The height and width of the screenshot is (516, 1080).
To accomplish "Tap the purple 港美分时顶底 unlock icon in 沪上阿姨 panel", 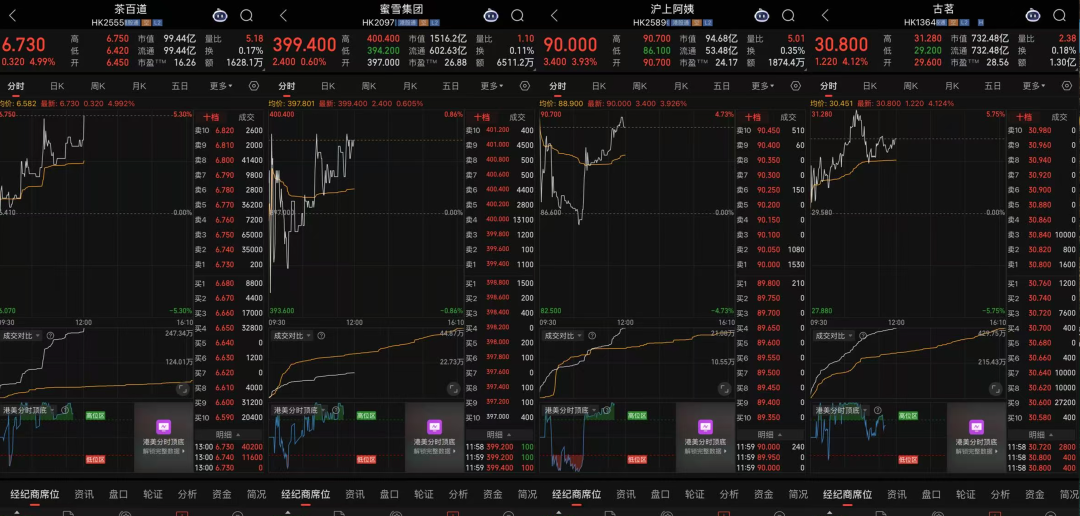I will click(705, 427).
